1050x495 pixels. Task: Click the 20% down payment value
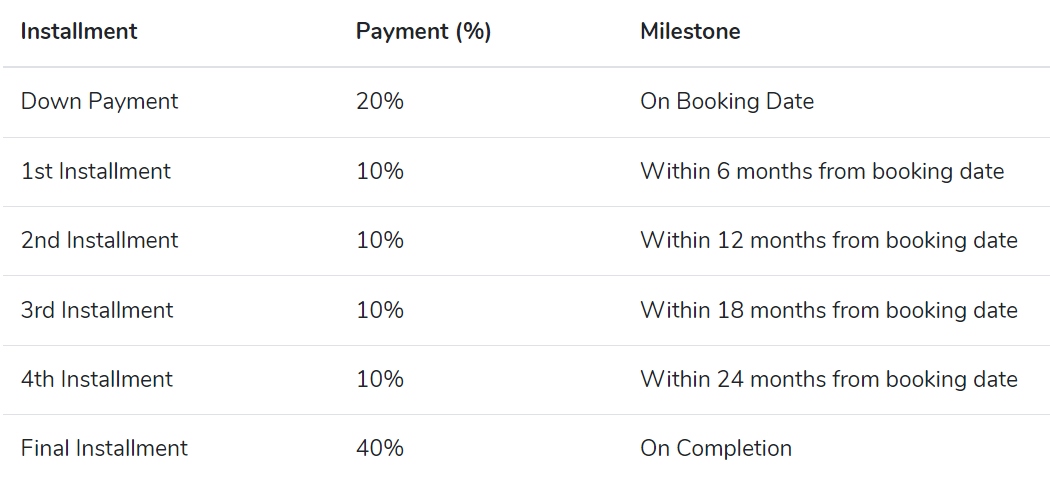coord(380,101)
